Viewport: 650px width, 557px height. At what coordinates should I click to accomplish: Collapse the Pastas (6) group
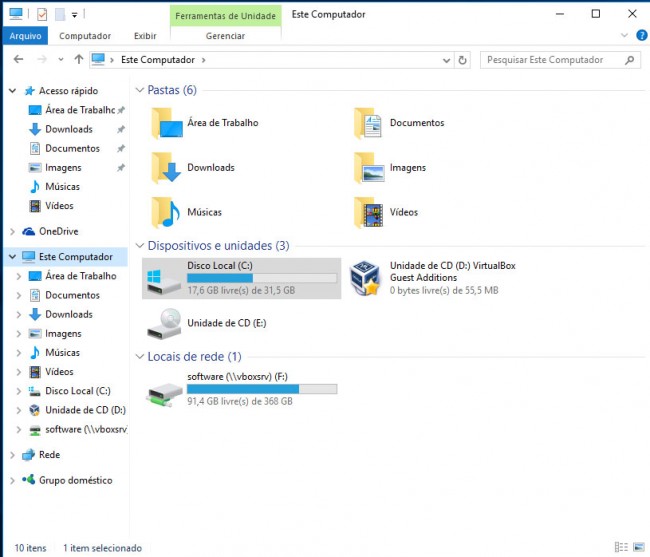coord(140,90)
